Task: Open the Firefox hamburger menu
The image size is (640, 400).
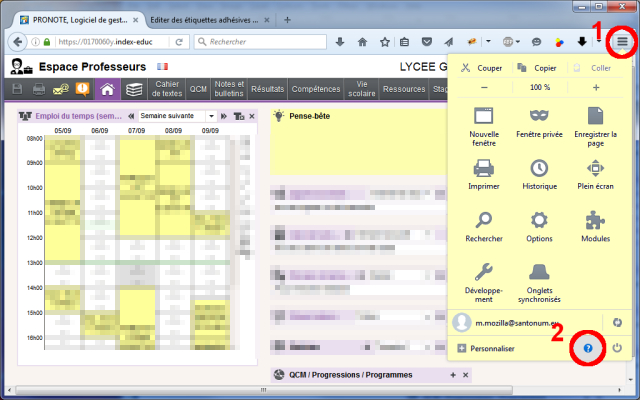Action: coord(623,42)
